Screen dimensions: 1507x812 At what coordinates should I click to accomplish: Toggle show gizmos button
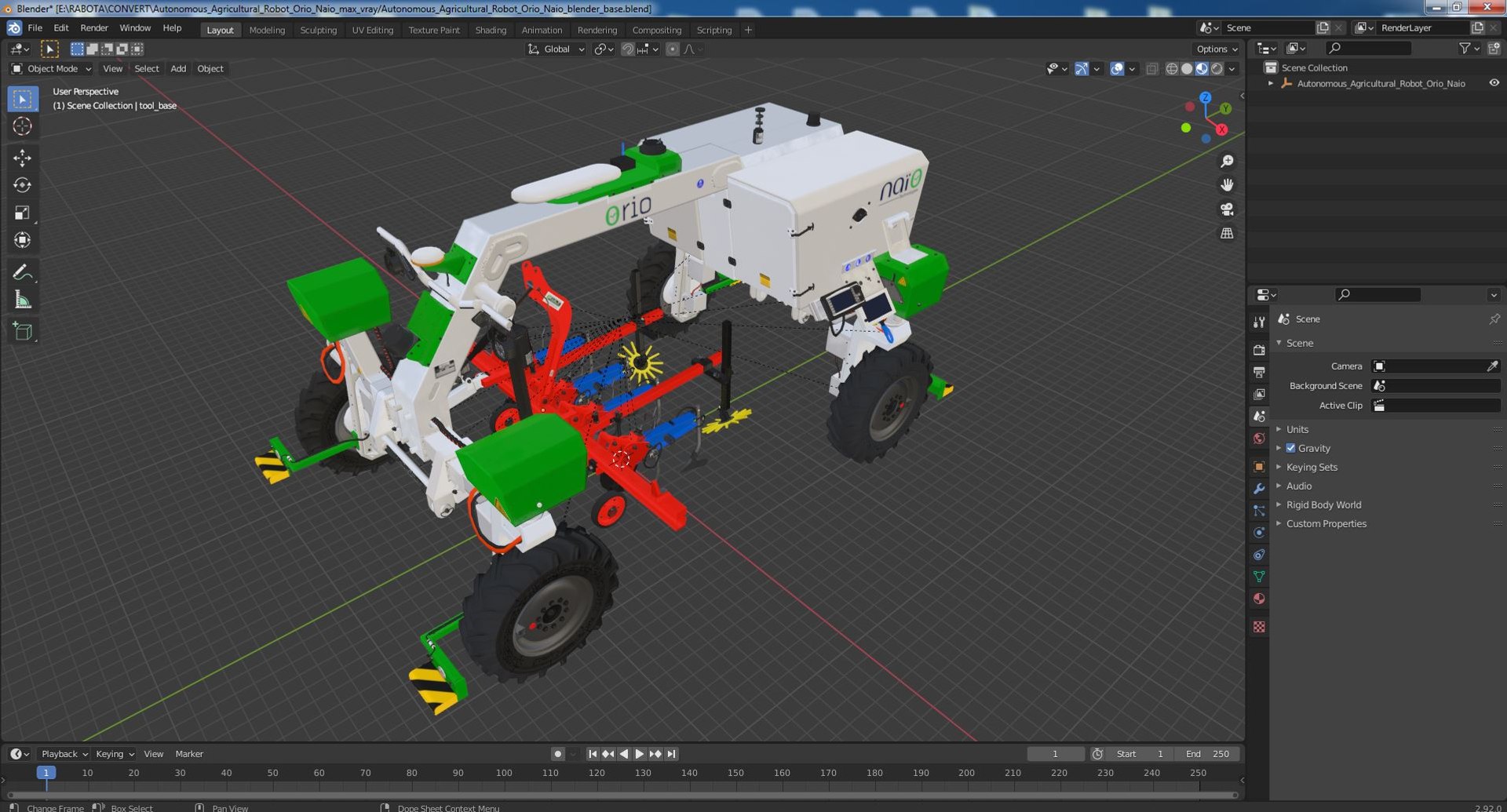click(1081, 69)
